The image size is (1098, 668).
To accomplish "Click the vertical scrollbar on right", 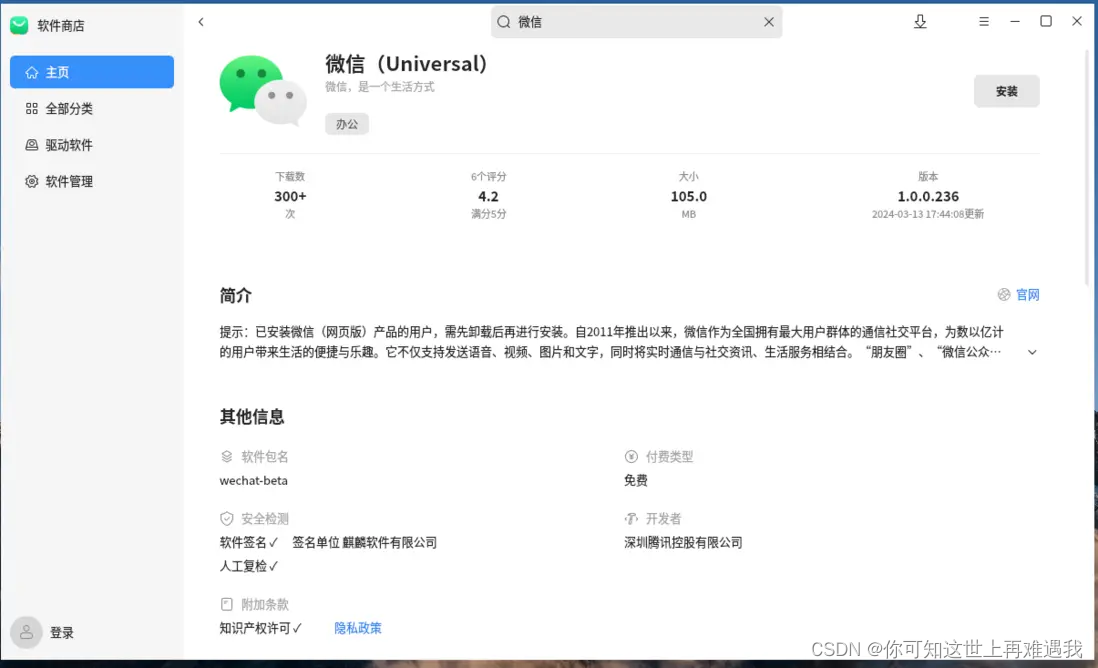I will [x=1089, y=165].
